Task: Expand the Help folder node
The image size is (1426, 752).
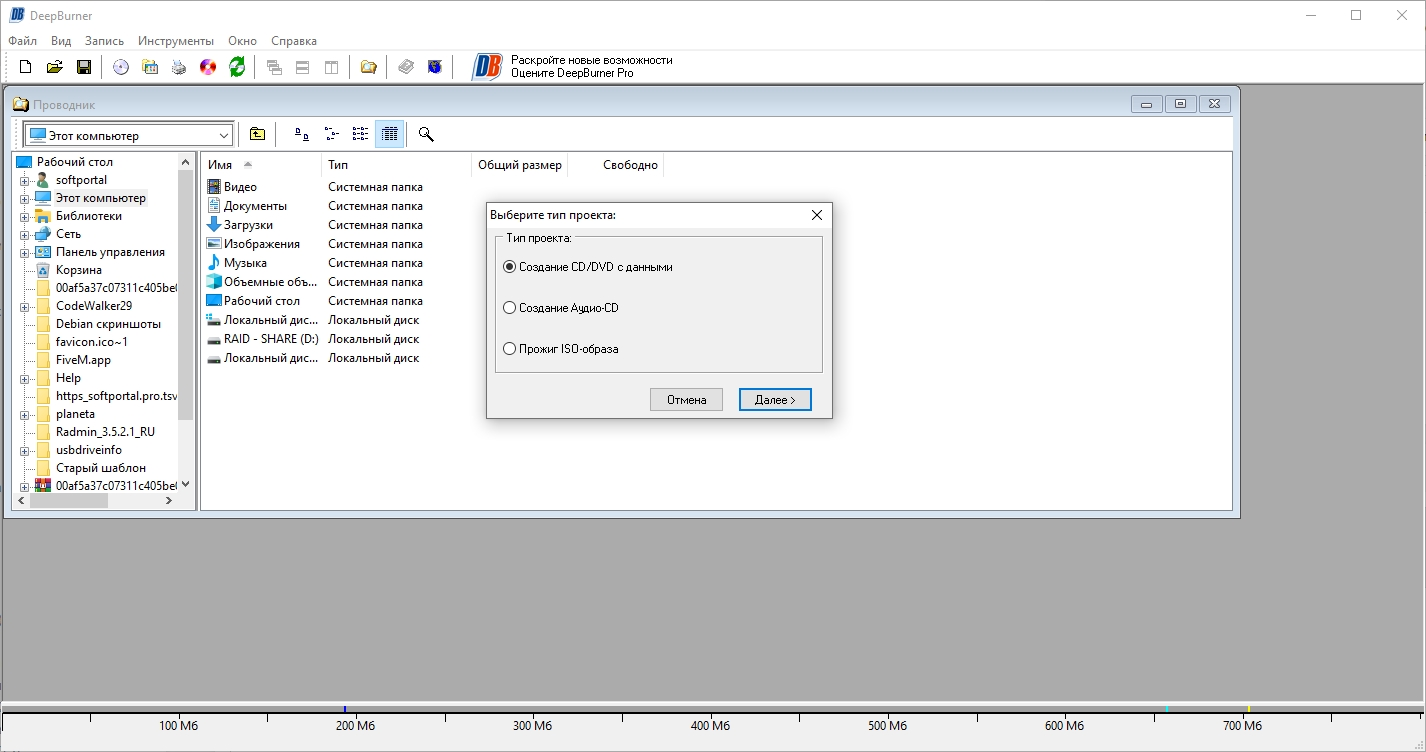Action: (24, 378)
